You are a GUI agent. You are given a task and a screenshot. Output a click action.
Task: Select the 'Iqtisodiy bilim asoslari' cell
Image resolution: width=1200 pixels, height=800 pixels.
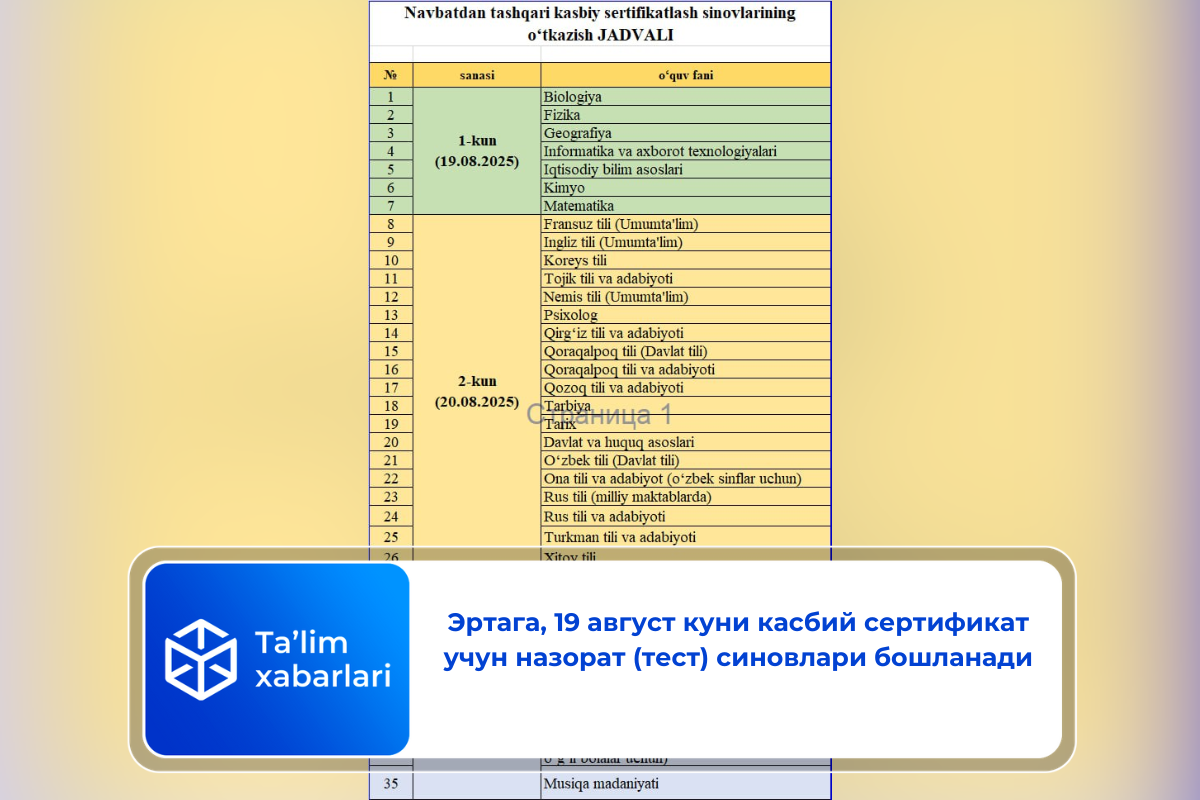point(686,169)
